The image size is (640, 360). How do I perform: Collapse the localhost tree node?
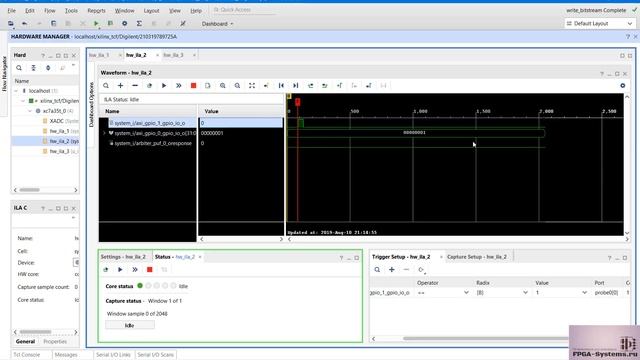(x=16, y=91)
